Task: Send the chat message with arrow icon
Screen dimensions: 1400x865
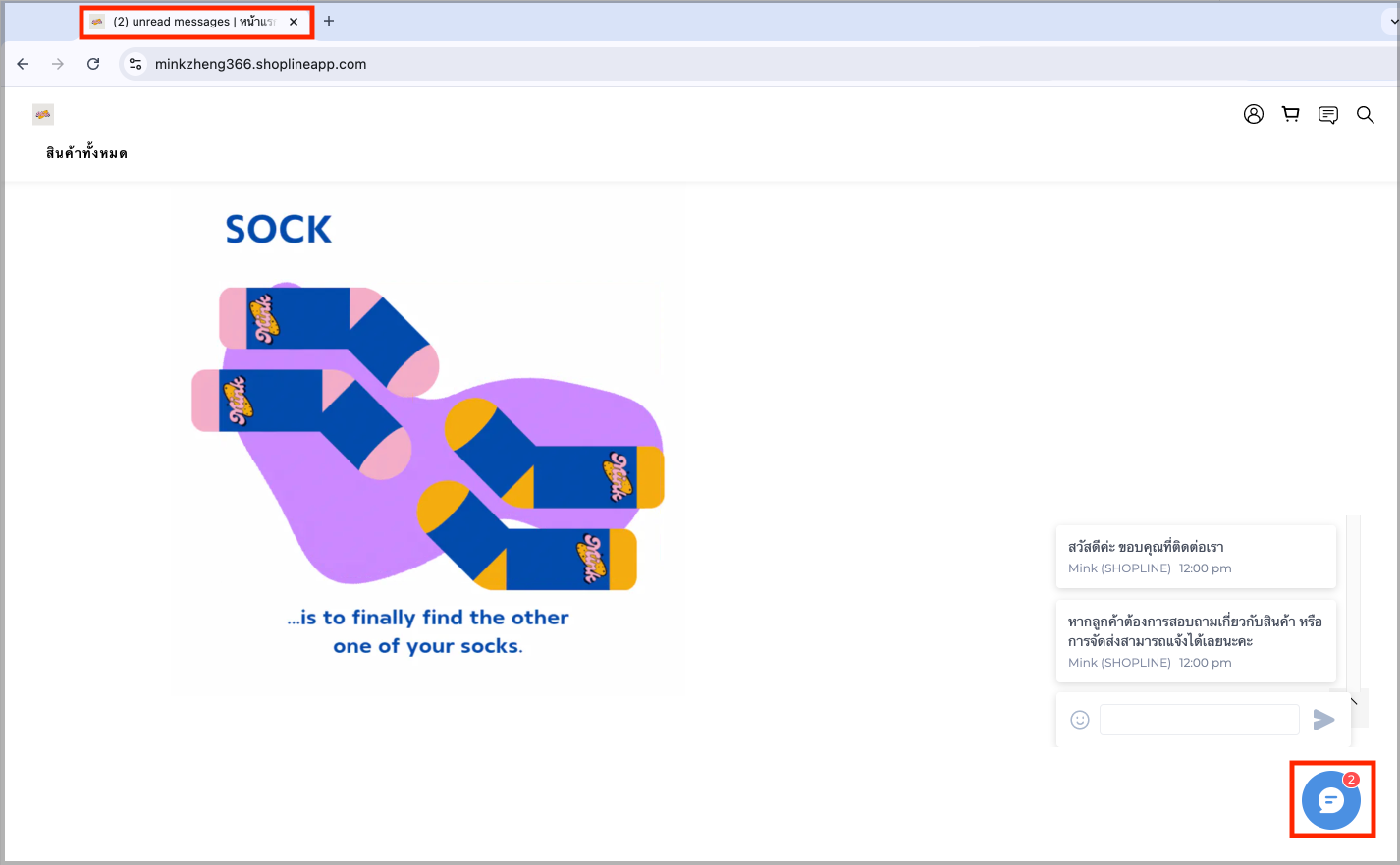Action: tap(1323, 720)
